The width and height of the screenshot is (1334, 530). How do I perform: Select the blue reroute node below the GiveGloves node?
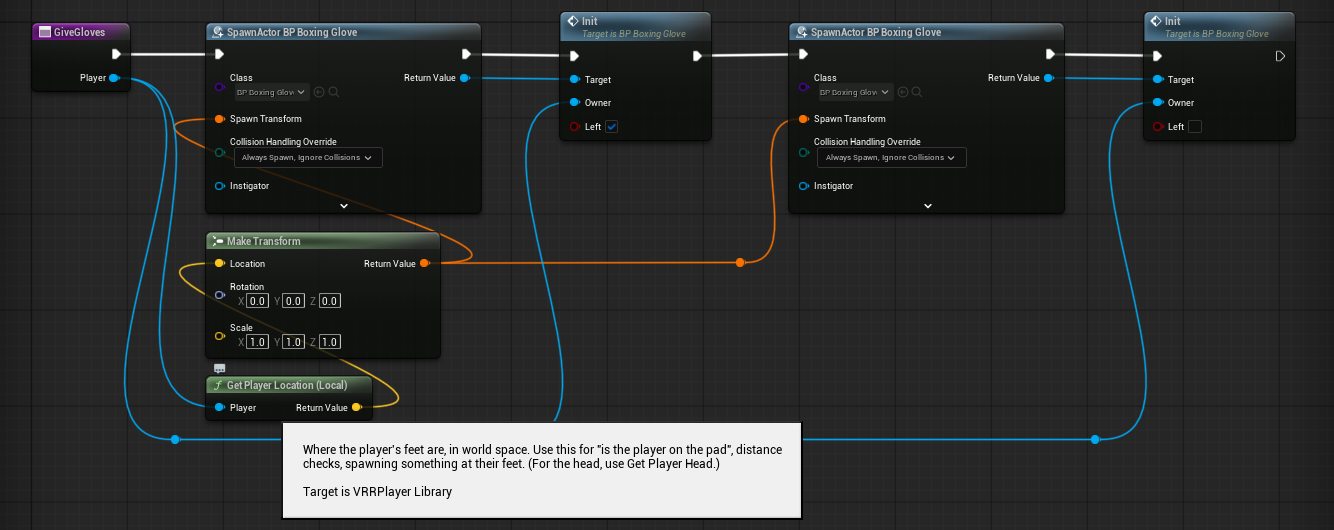[175, 439]
